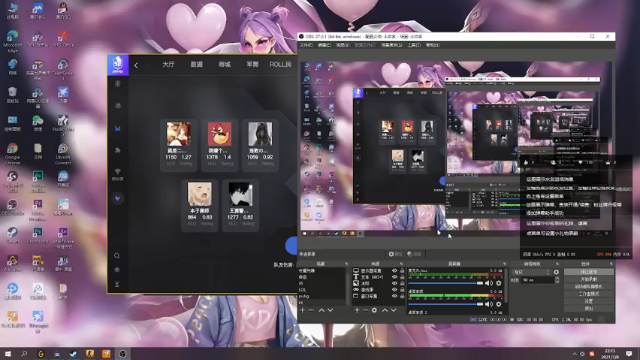Screen dimensions: 640x360
Task: Toggle visibility of the fourth OBS source
Action: pyautogui.click(x=395, y=290)
